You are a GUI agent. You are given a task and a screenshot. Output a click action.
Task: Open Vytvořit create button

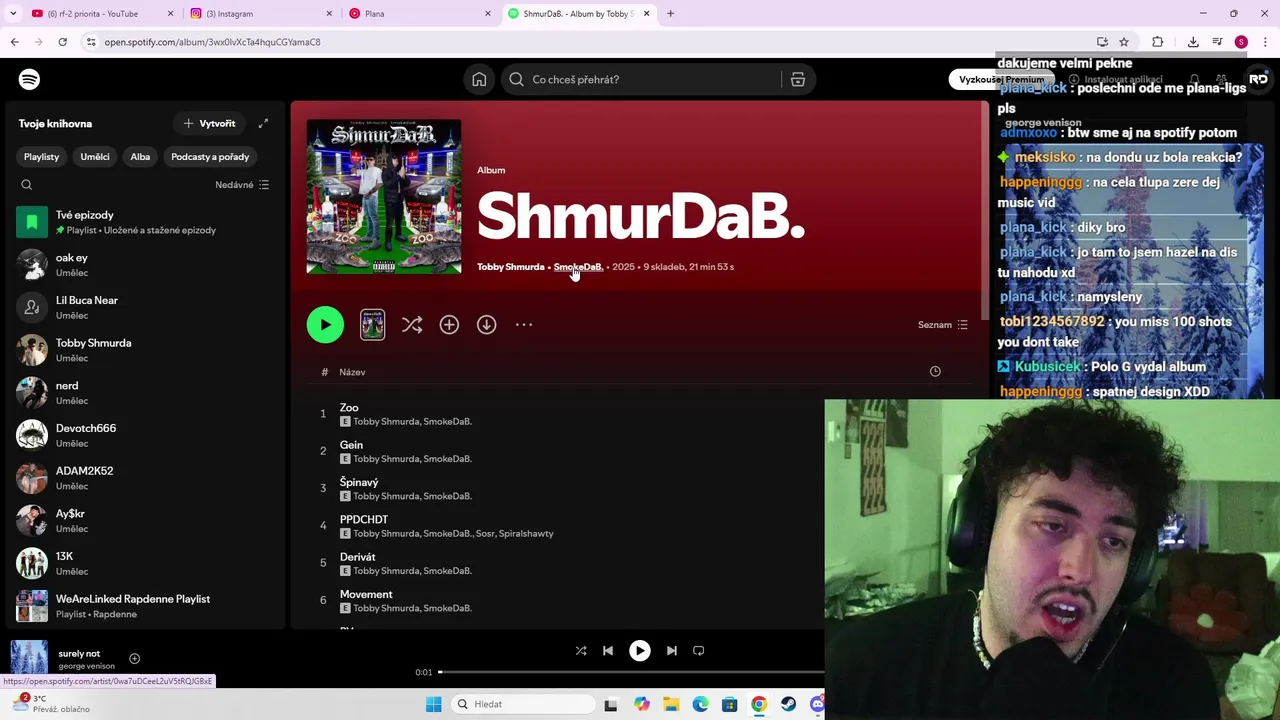pos(209,123)
